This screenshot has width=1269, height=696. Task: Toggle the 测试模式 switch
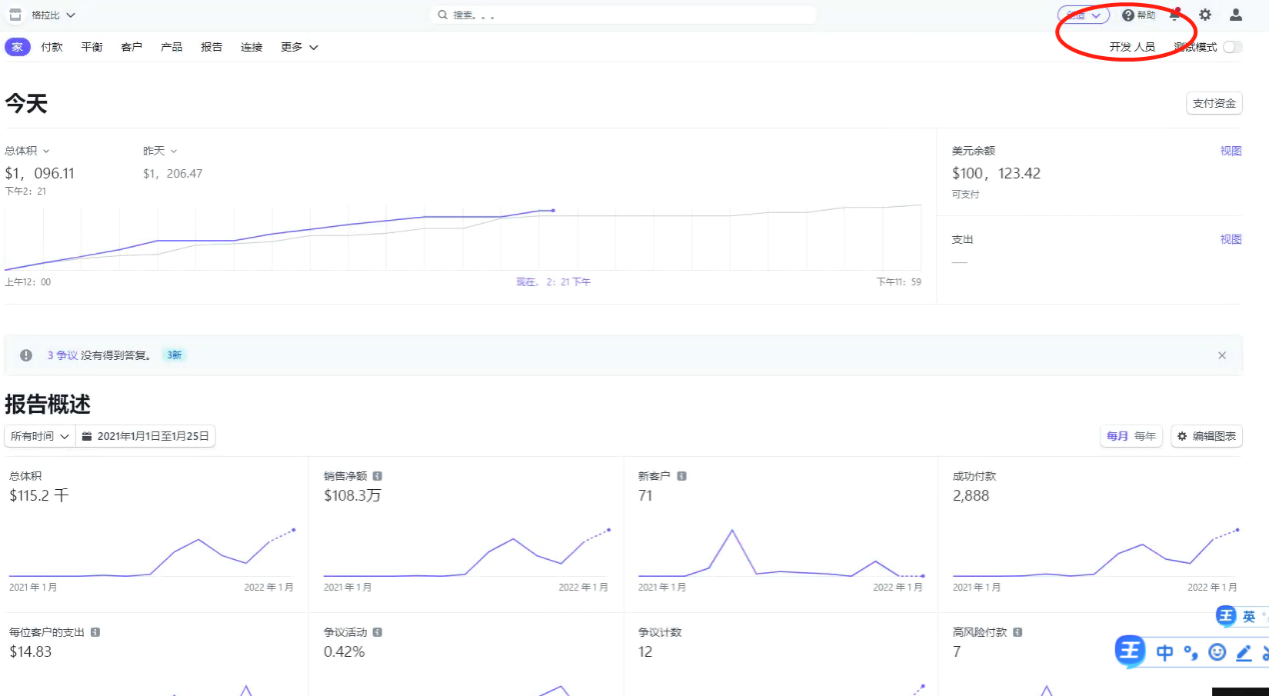[1232, 47]
